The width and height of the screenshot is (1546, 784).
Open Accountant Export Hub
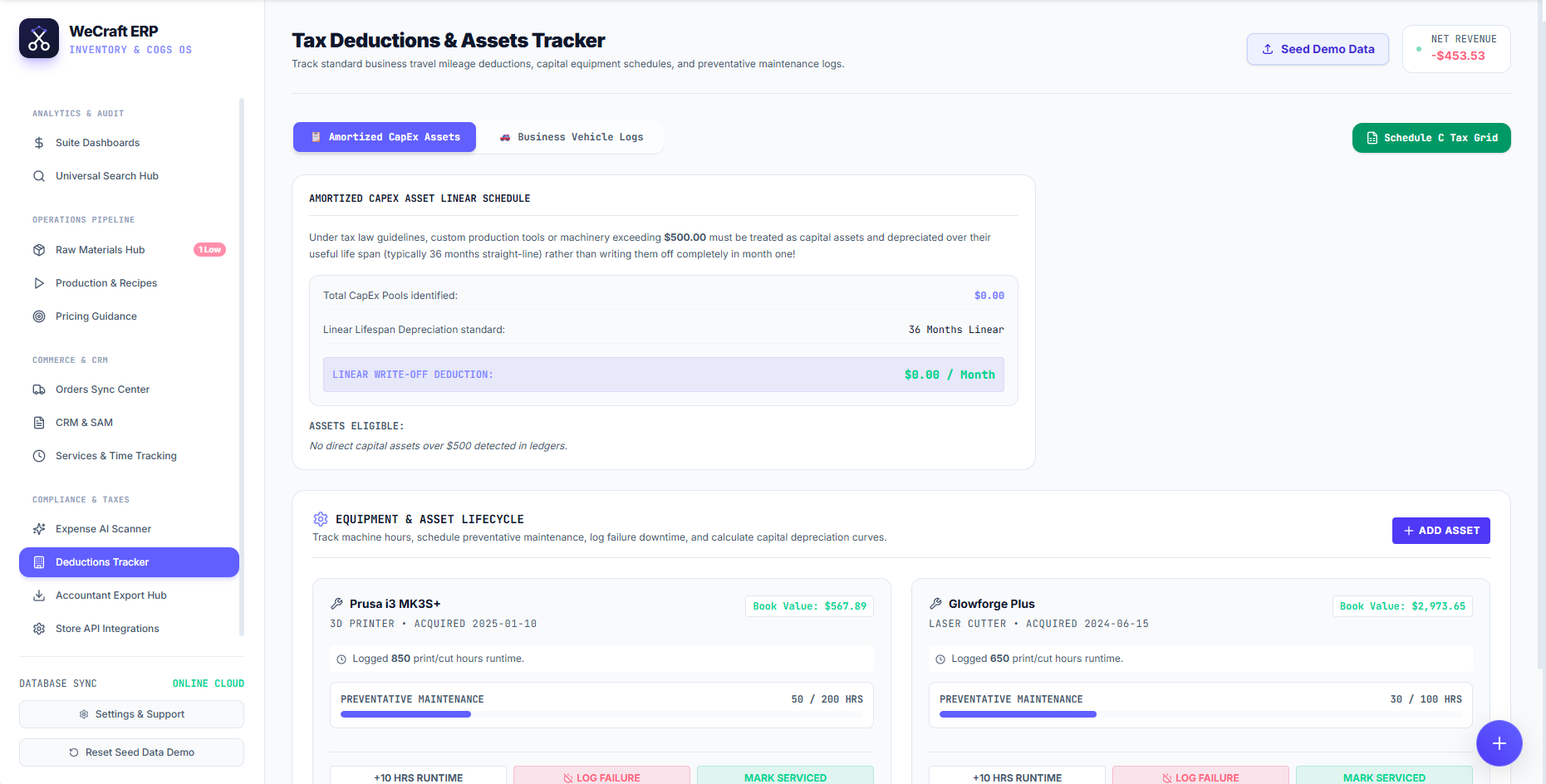(129, 595)
